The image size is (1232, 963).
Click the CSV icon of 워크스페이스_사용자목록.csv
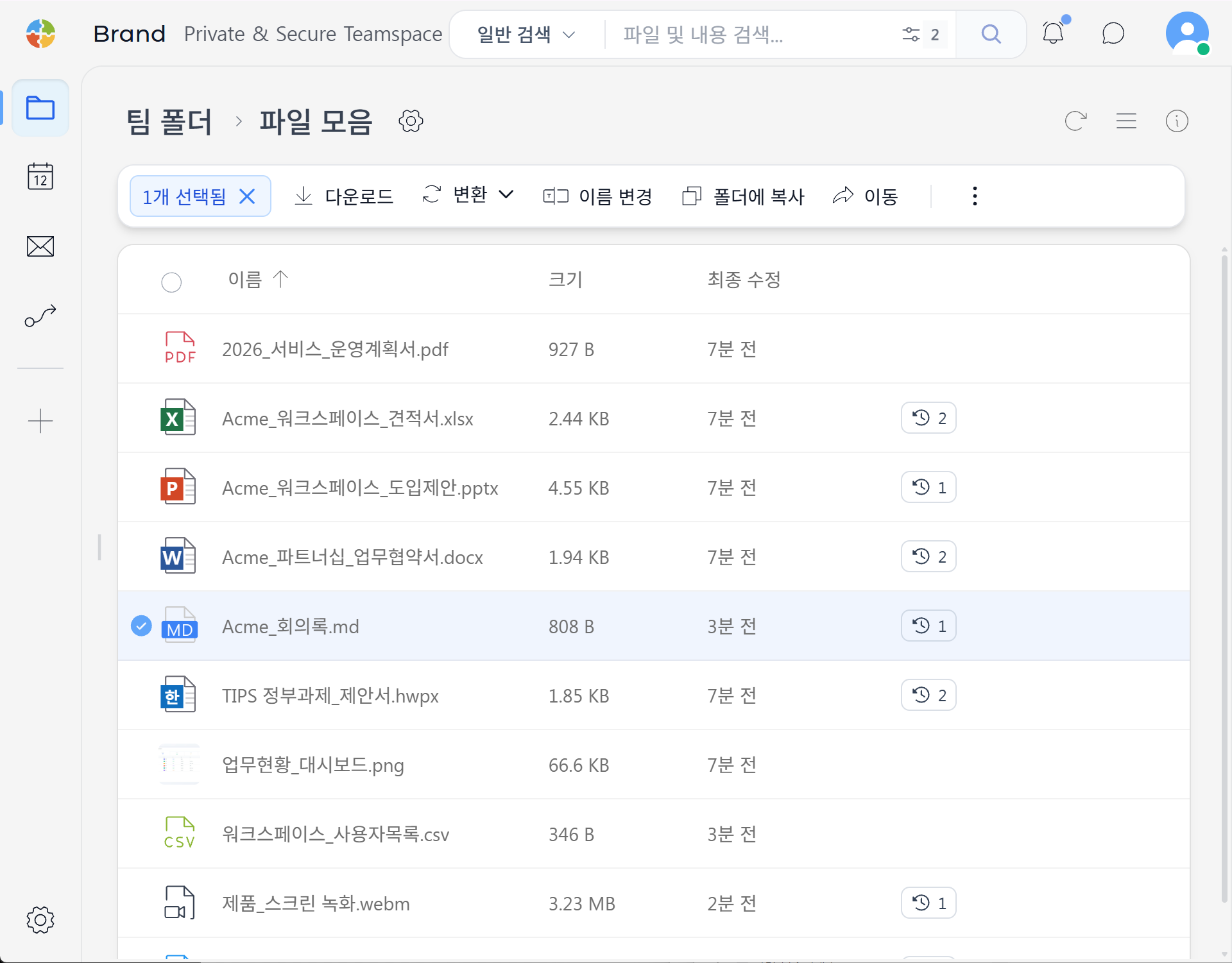tap(180, 833)
